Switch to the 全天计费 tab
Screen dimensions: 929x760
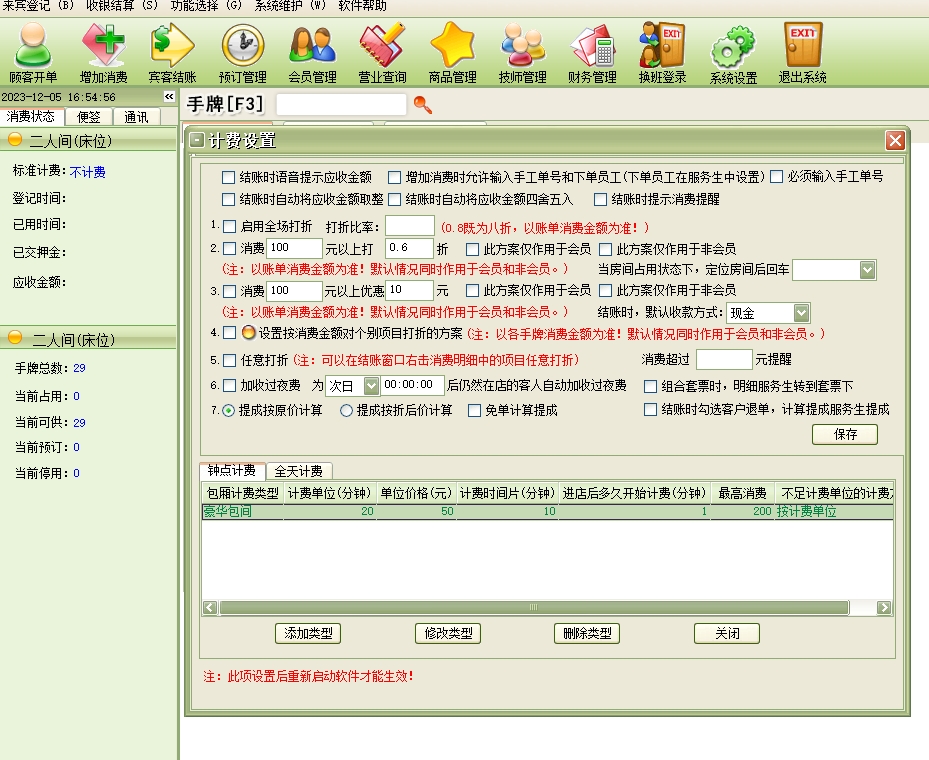[300, 471]
